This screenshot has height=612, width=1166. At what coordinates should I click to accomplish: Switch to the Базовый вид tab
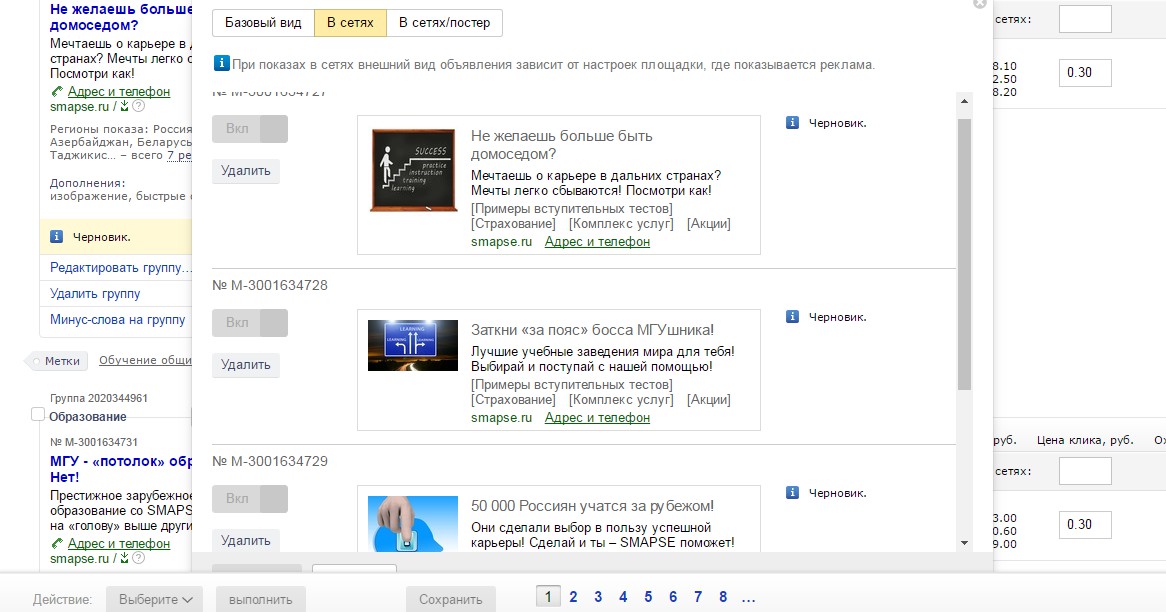pyautogui.click(x=263, y=23)
